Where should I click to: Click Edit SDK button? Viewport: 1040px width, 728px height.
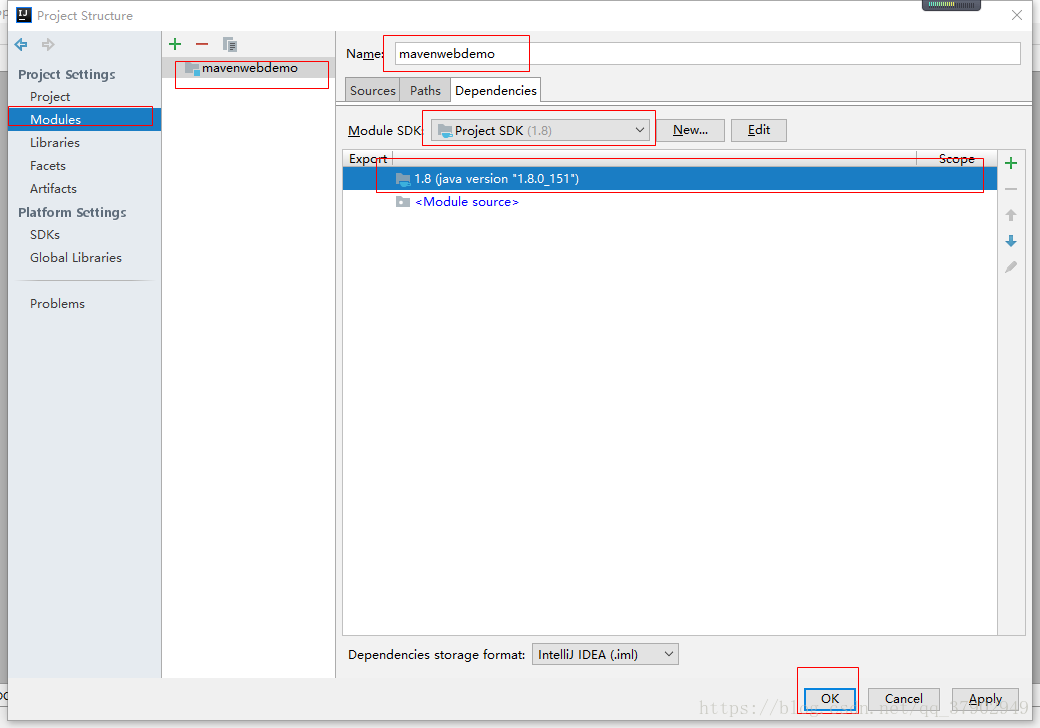point(759,130)
